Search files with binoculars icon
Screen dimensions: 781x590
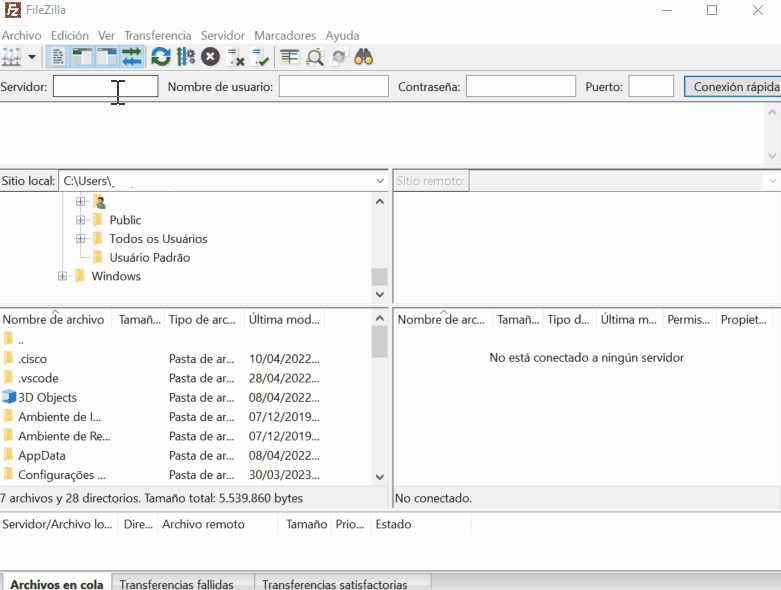pos(364,57)
